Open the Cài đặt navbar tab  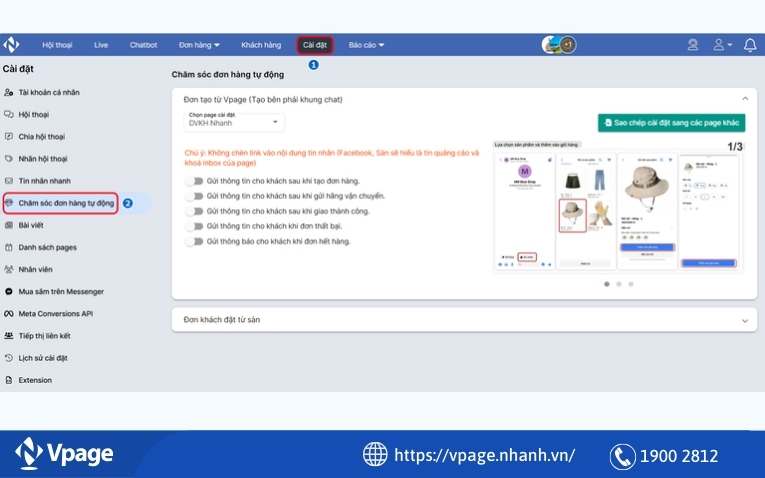[x=315, y=45]
